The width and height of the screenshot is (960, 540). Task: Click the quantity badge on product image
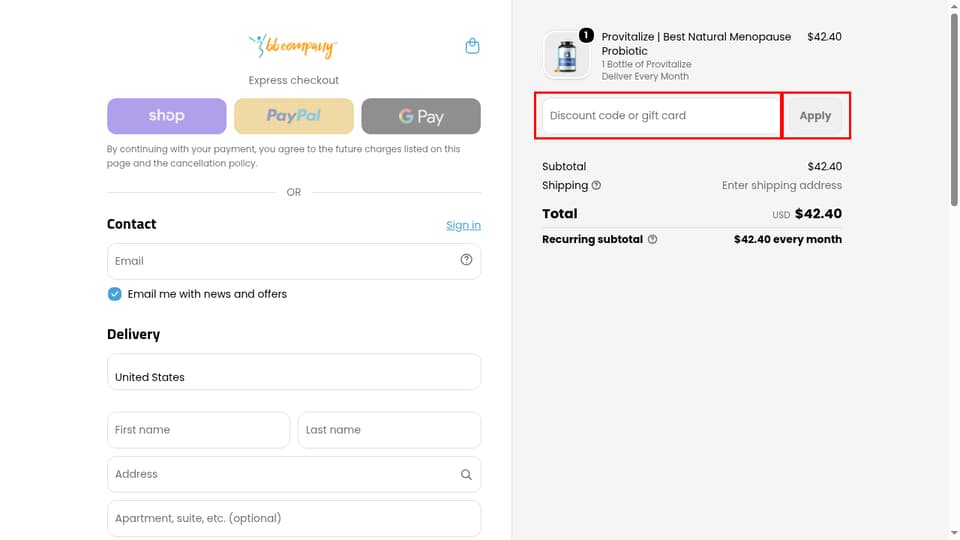click(x=586, y=35)
